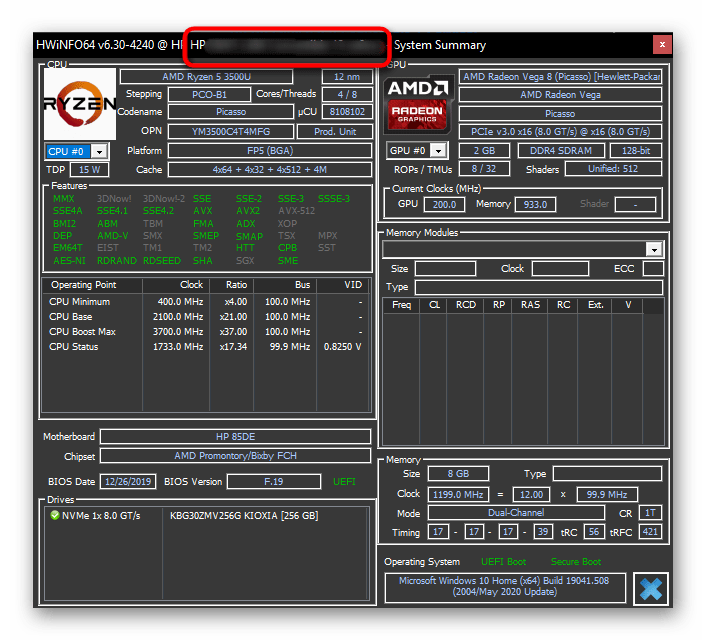This screenshot has width=705, height=640.
Task: Click the green UEFI Boot label
Action: (x=503, y=562)
